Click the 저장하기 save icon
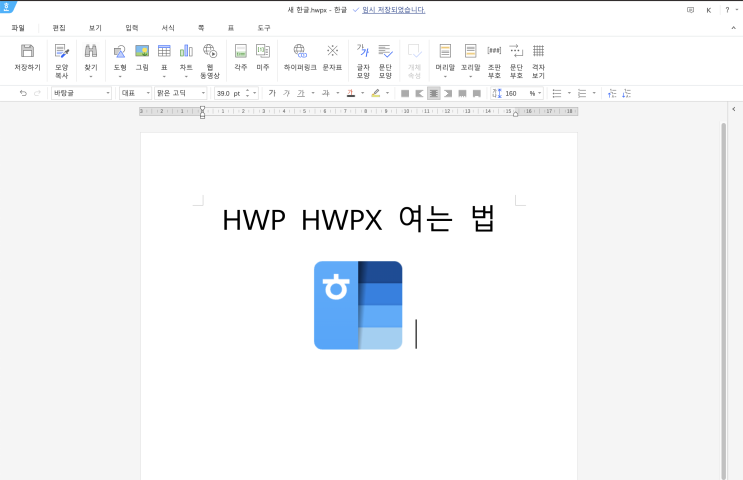Image resolution: width=743 pixels, height=480 pixels. 27,57
